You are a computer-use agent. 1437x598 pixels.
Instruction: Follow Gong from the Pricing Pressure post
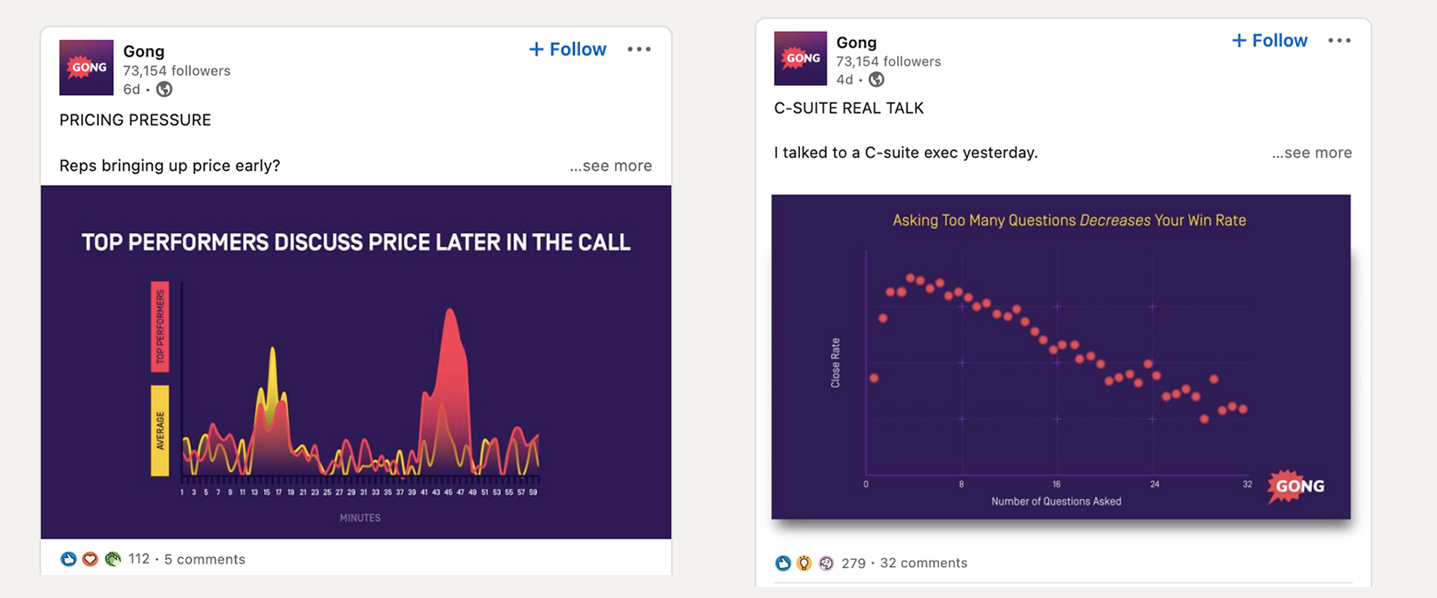(x=567, y=49)
